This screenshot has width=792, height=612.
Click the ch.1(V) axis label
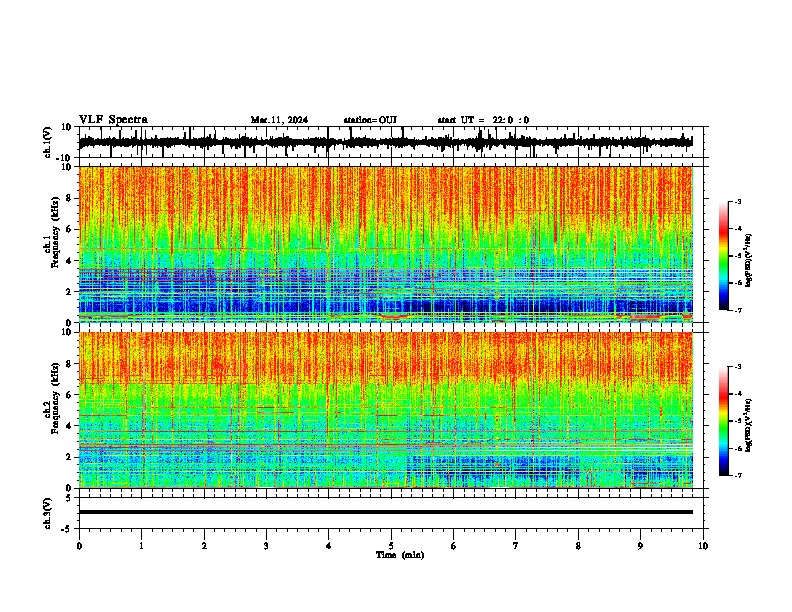point(48,142)
